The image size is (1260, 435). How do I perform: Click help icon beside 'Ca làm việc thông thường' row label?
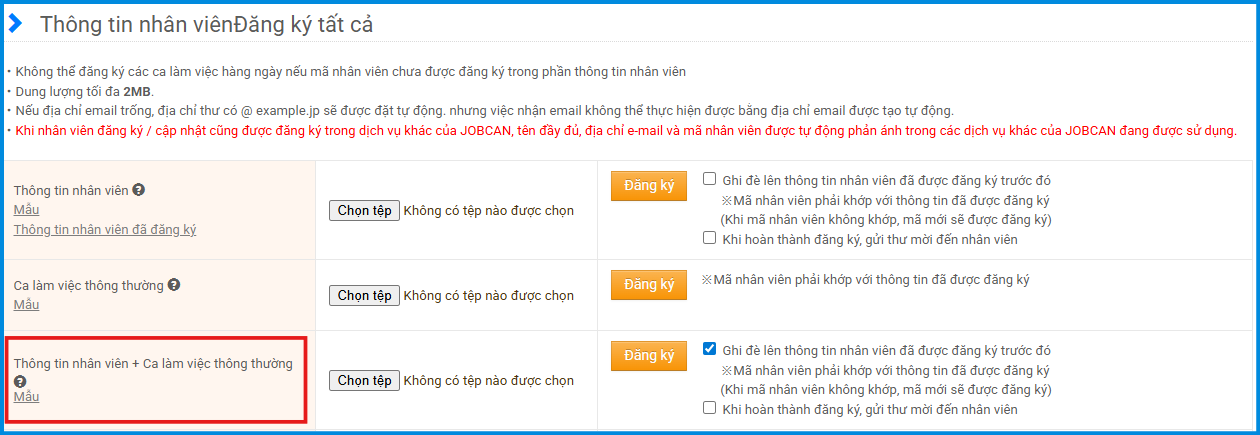[174, 285]
